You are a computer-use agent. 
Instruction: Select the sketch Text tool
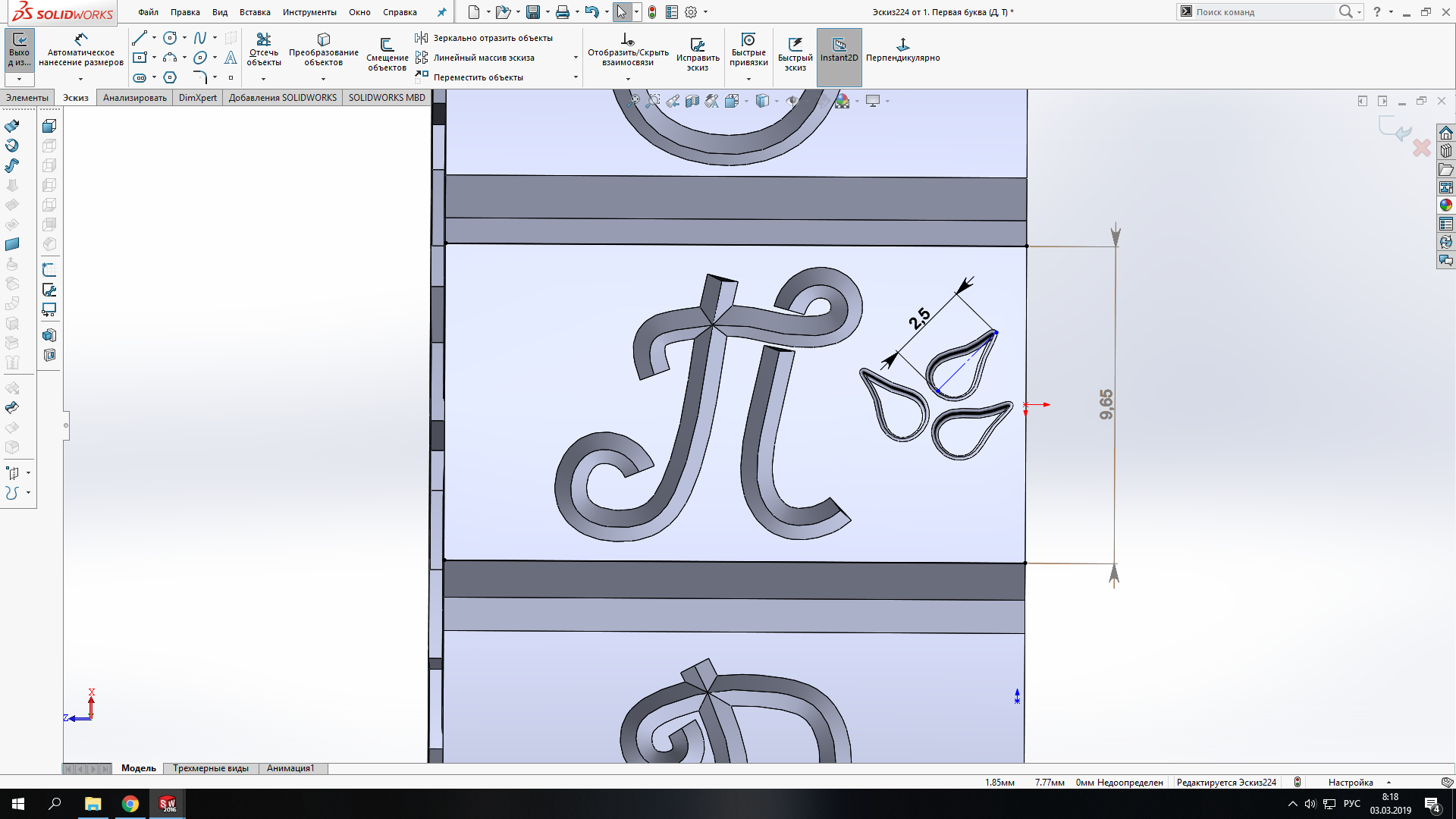[231, 58]
